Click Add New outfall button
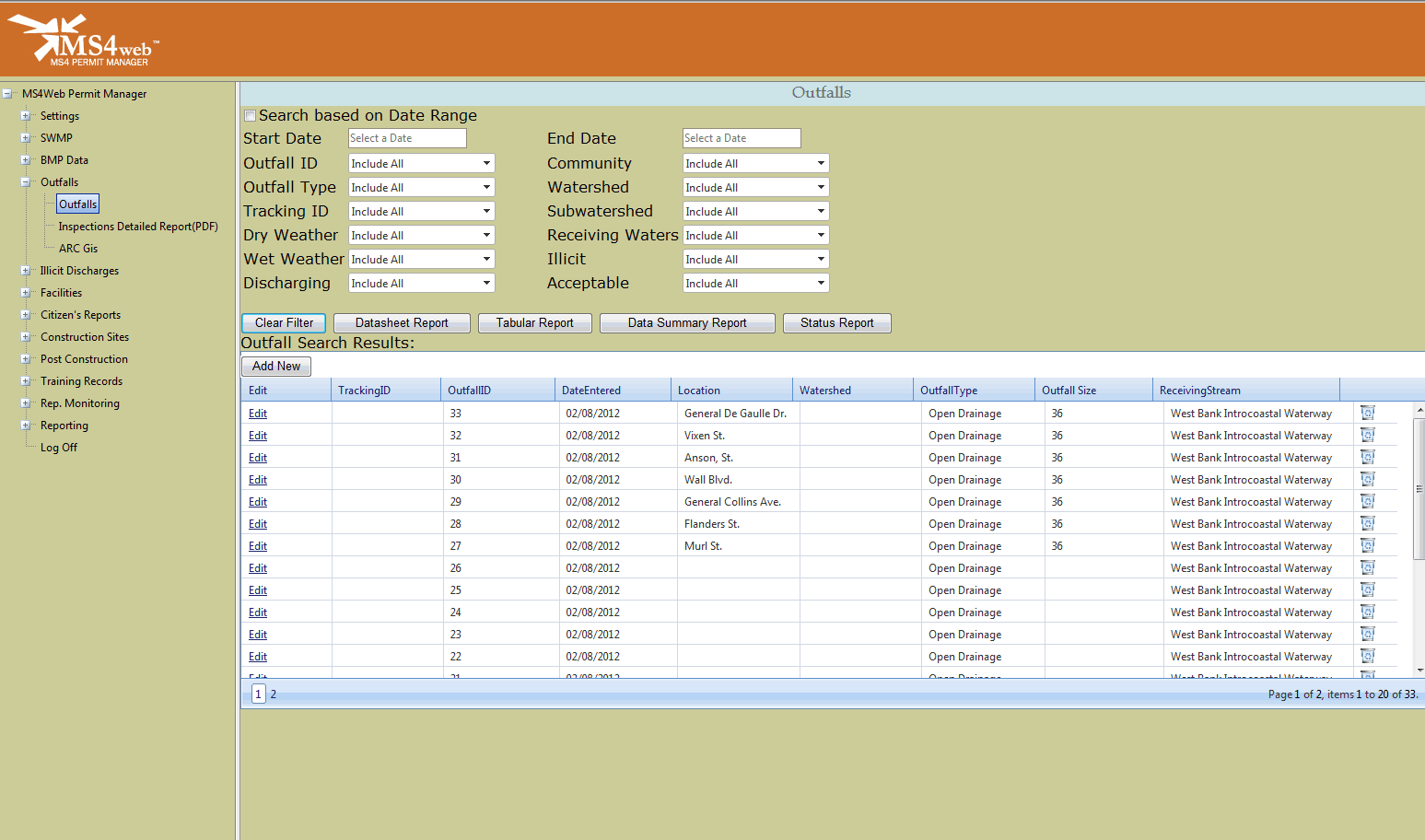This screenshot has height=840, width=1425. (x=276, y=367)
